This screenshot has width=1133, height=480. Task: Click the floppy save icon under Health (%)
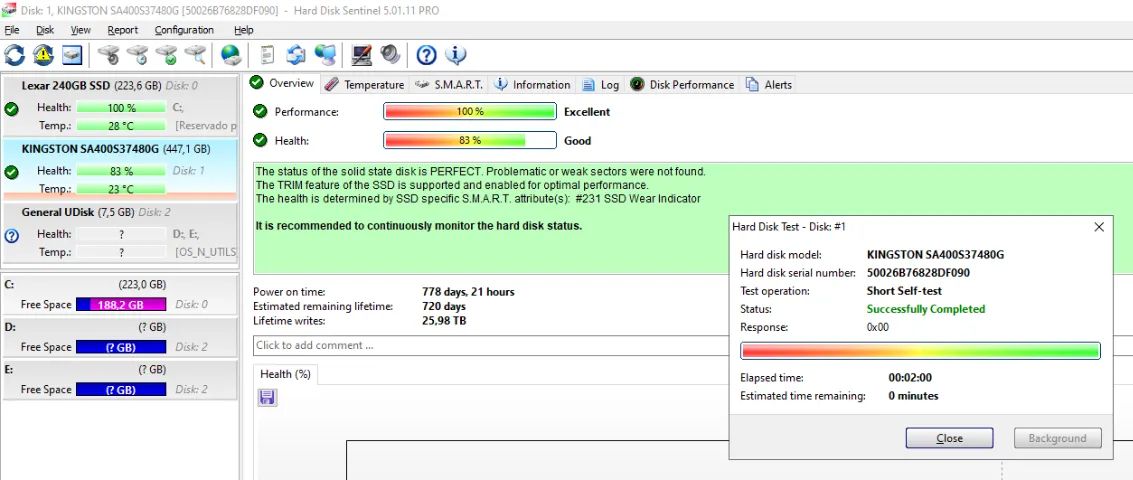click(267, 397)
